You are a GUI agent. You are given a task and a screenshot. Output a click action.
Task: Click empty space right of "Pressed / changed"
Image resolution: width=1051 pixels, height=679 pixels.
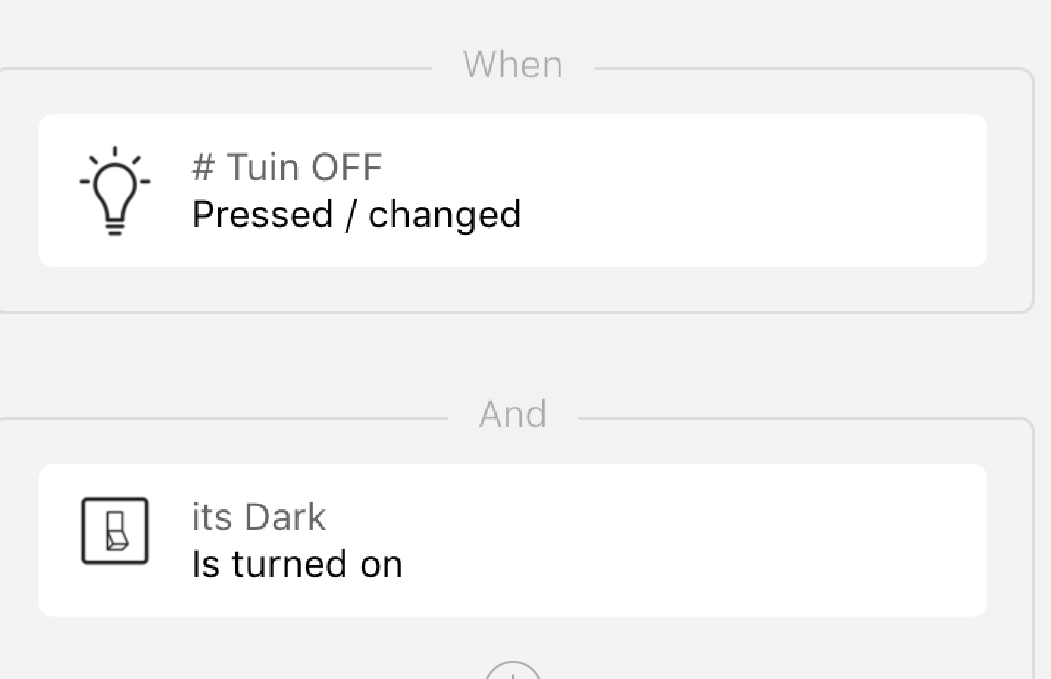[x=750, y=214]
